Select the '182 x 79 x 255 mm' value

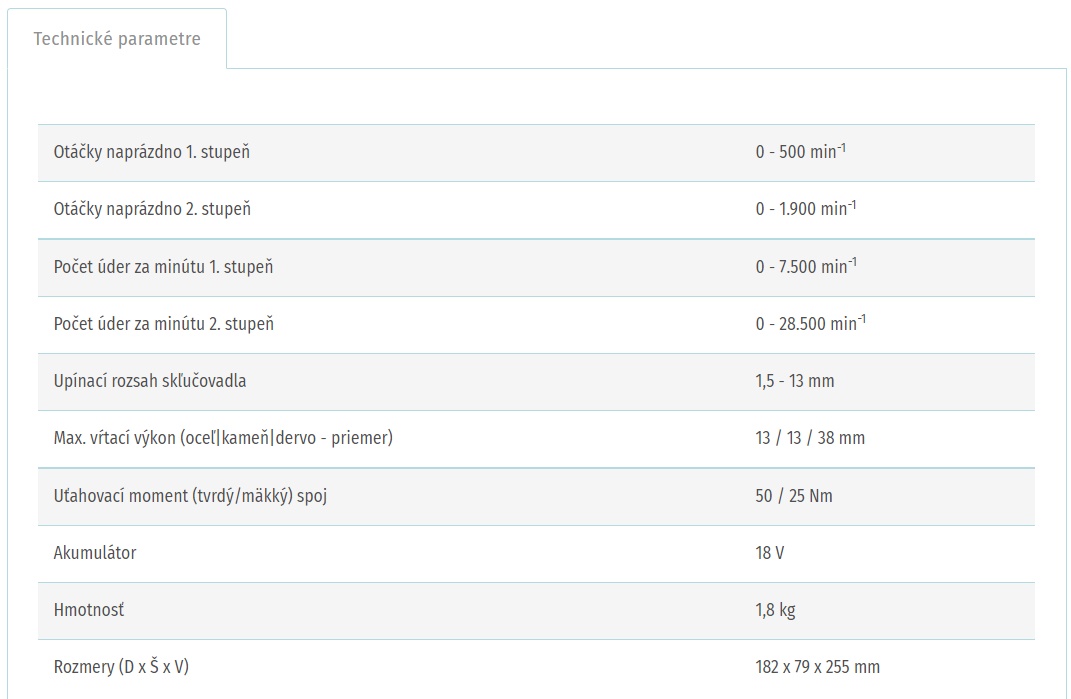pos(818,667)
